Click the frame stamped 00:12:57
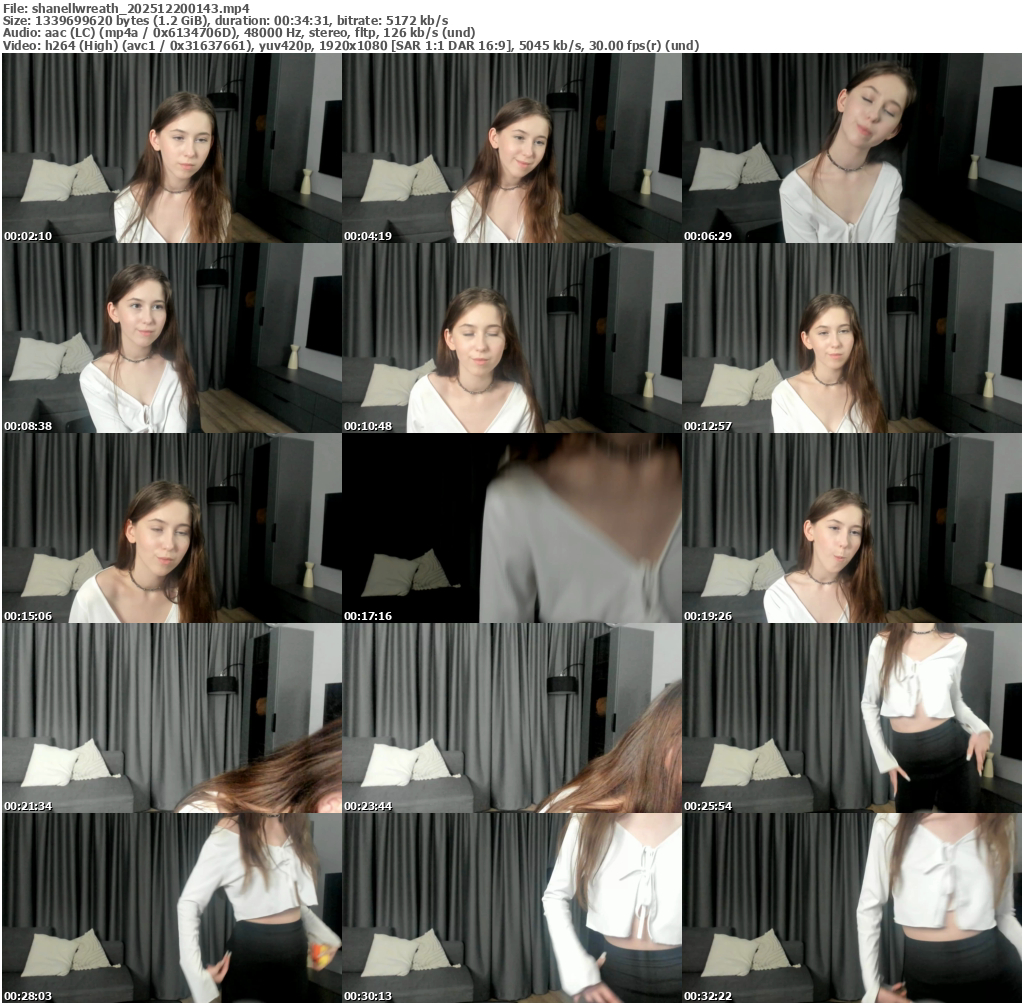The height and width of the screenshot is (1003, 1024). click(x=852, y=338)
